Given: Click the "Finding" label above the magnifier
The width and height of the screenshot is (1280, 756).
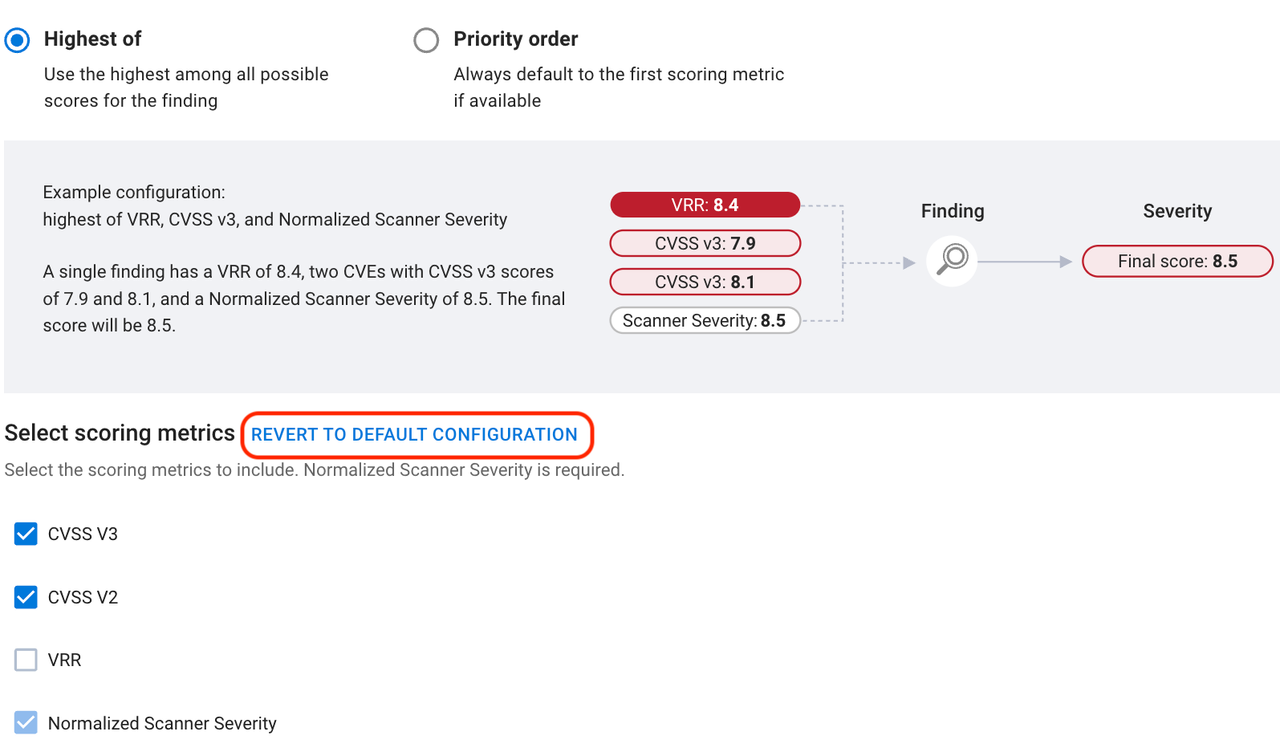Looking at the screenshot, I should (x=952, y=211).
